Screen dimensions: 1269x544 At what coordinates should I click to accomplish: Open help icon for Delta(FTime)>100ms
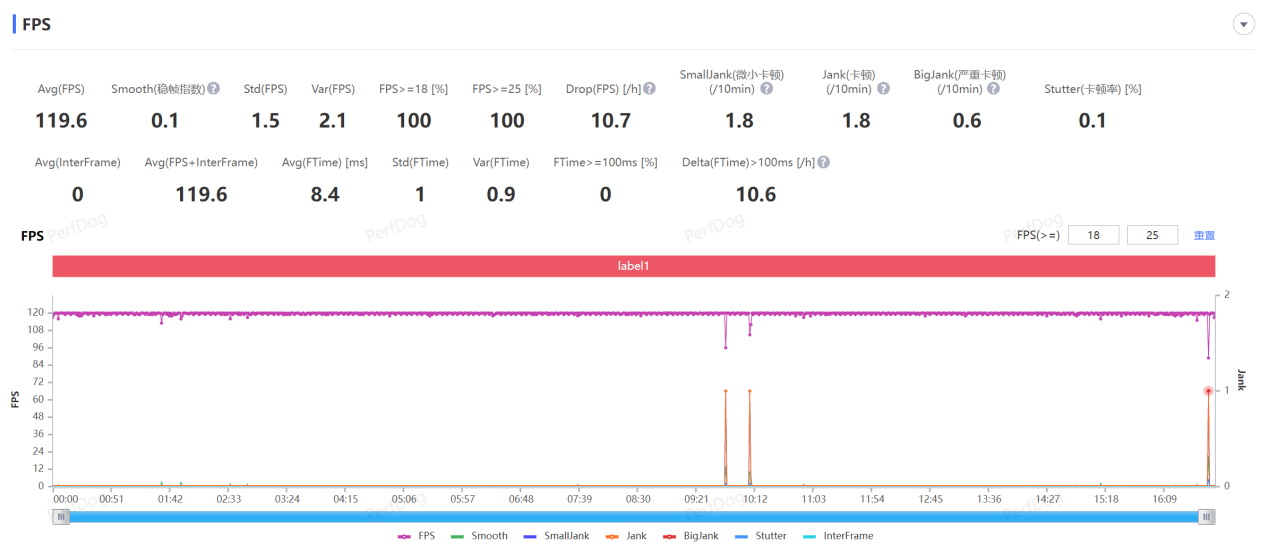pos(824,162)
